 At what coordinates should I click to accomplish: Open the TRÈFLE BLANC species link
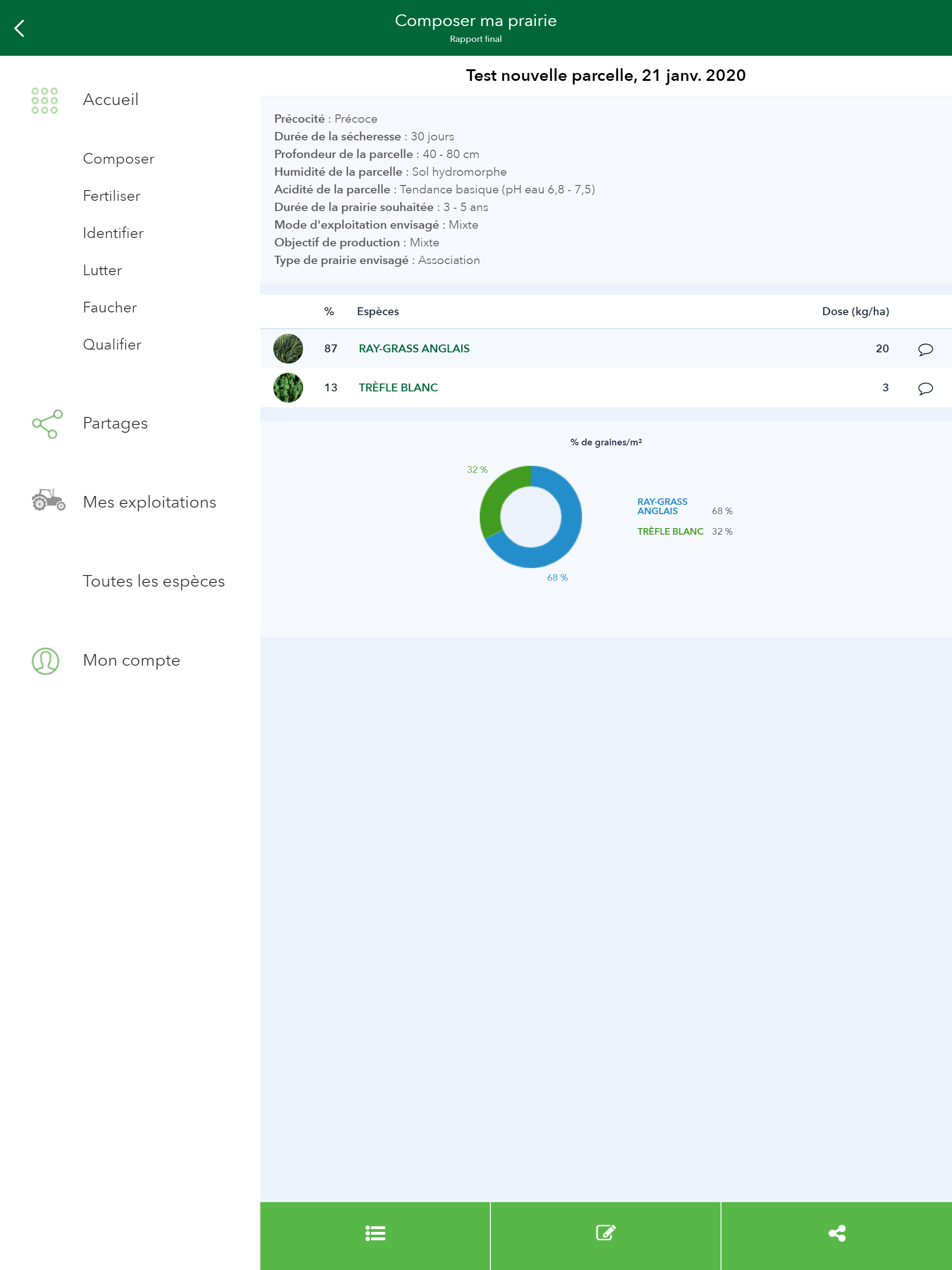pos(398,388)
